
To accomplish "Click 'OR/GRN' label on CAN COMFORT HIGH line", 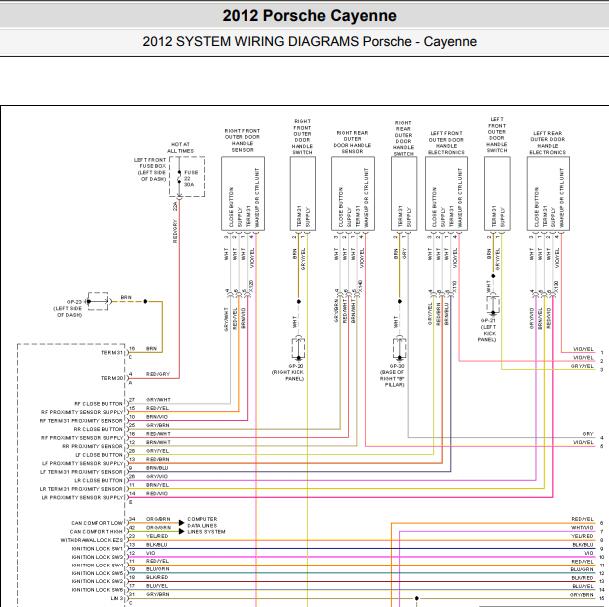I will pyautogui.click(x=158, y=527).
